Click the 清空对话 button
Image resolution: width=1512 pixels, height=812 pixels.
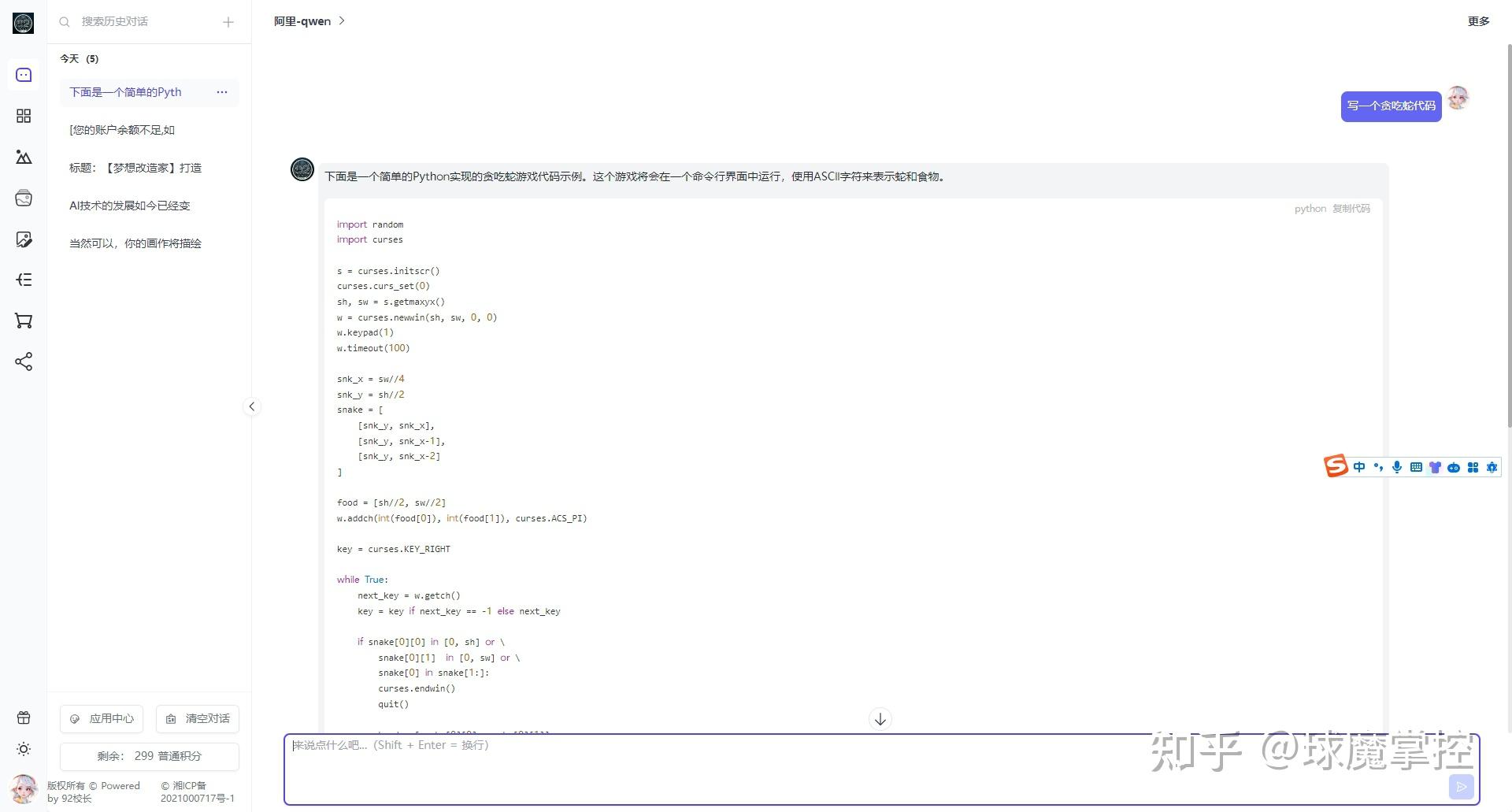pos(198,718)
